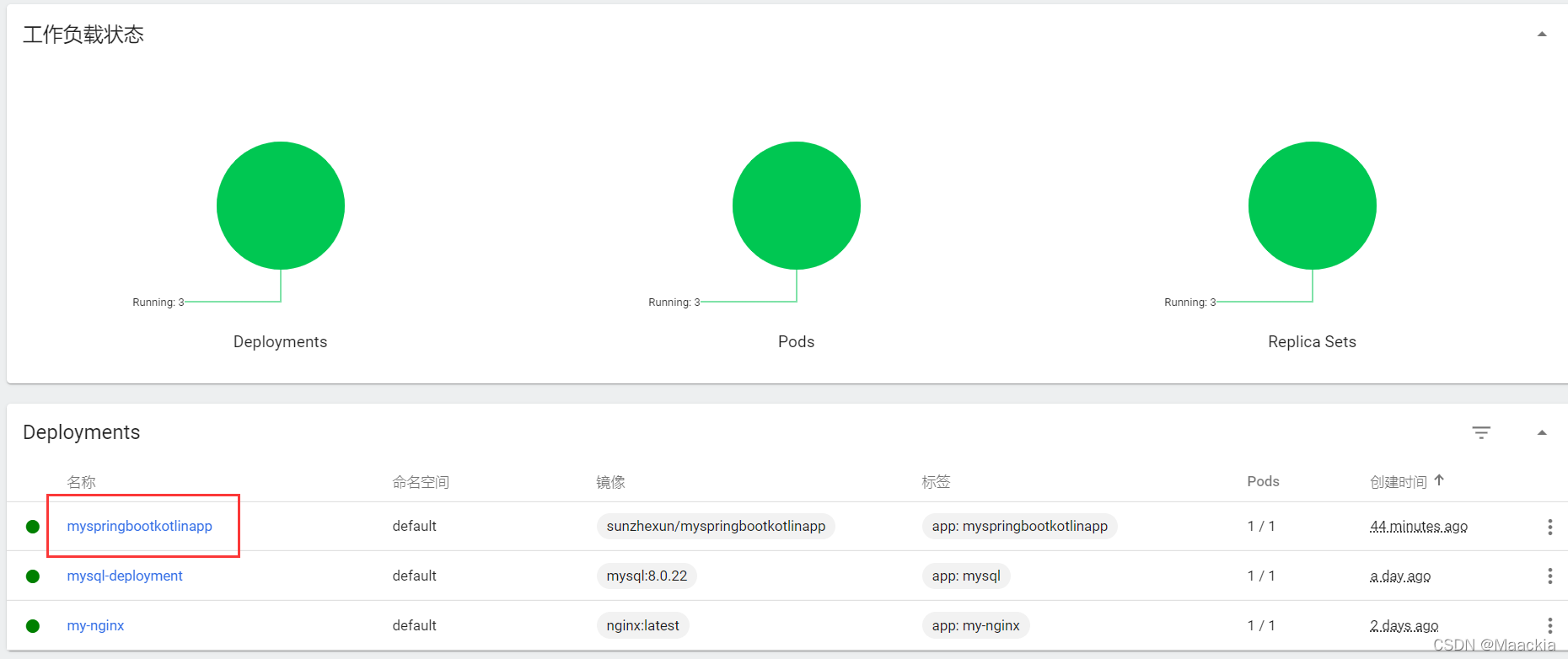Screen dimensions: 1568x659
Task: Select the mysql:8.0.22 image chip
Action: [647, 576]
